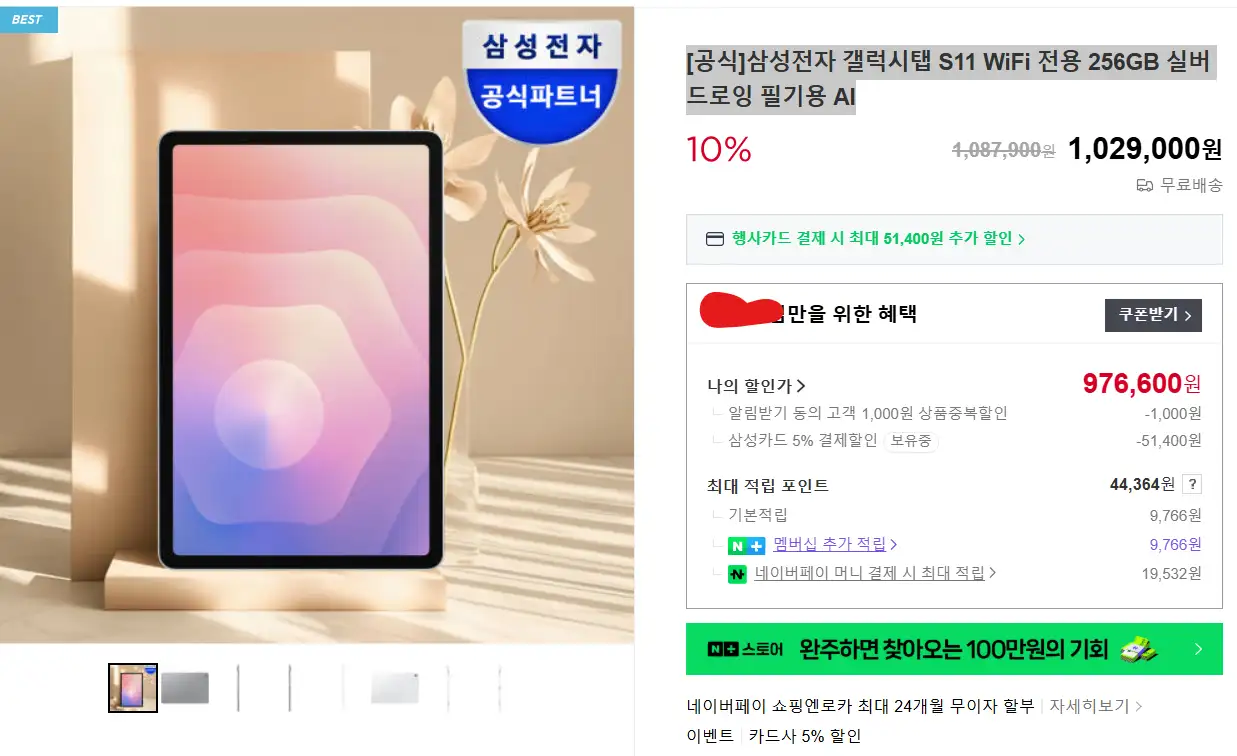This screenshot has width=1237, height=756.
Task: Click the green Naver Pay money icon
Action: (x=737, y=574)
